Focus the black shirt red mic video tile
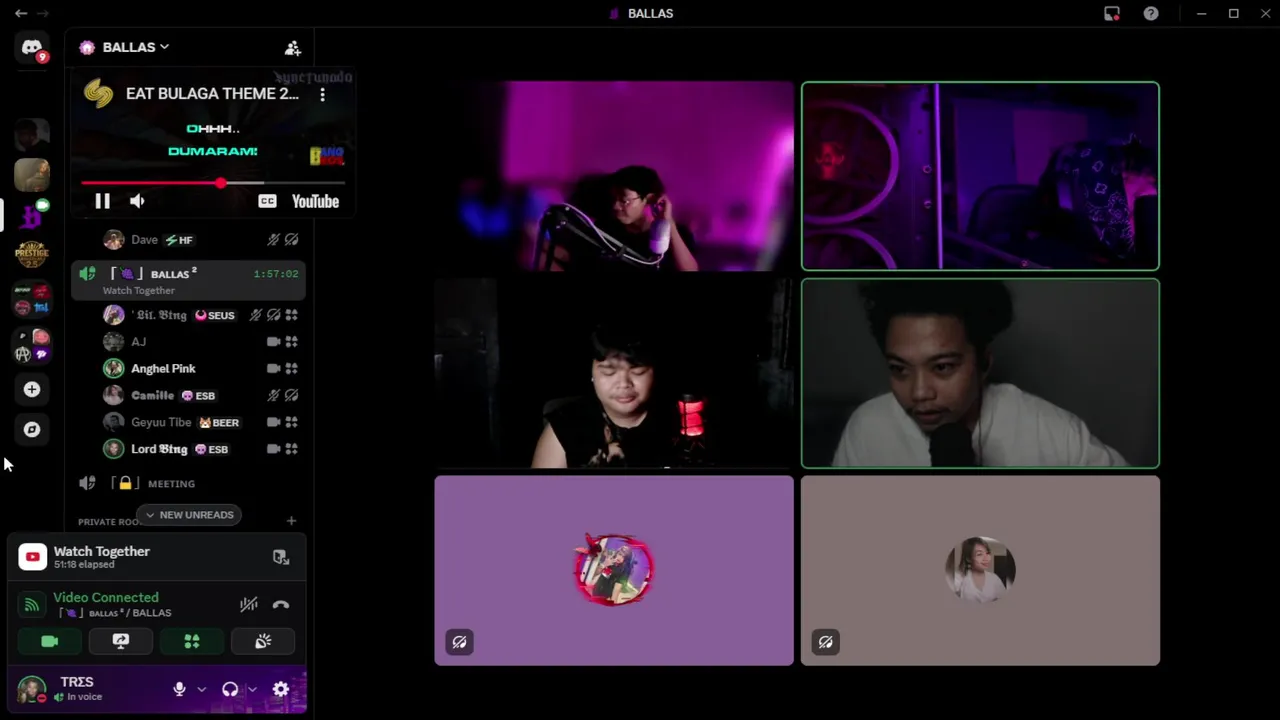The image size is (1280, 720). click(x=614, y=373)
